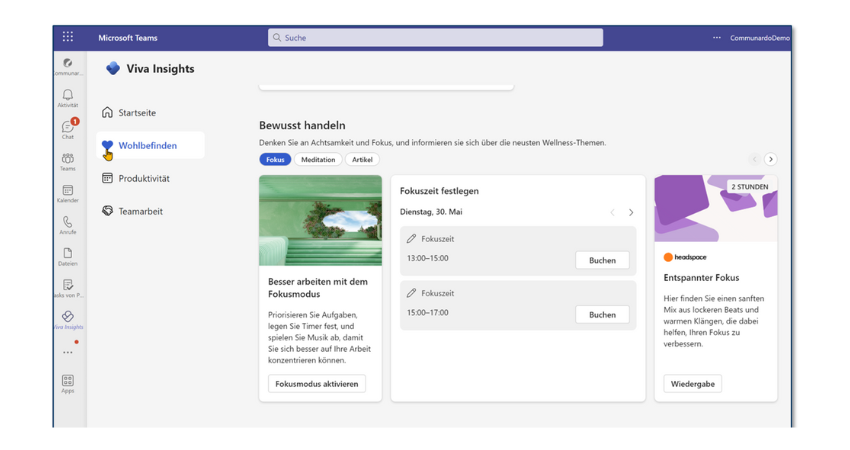Open the Aktivität bell icon
The height and width of the screenshot is (450, 850).
[68, 95]
